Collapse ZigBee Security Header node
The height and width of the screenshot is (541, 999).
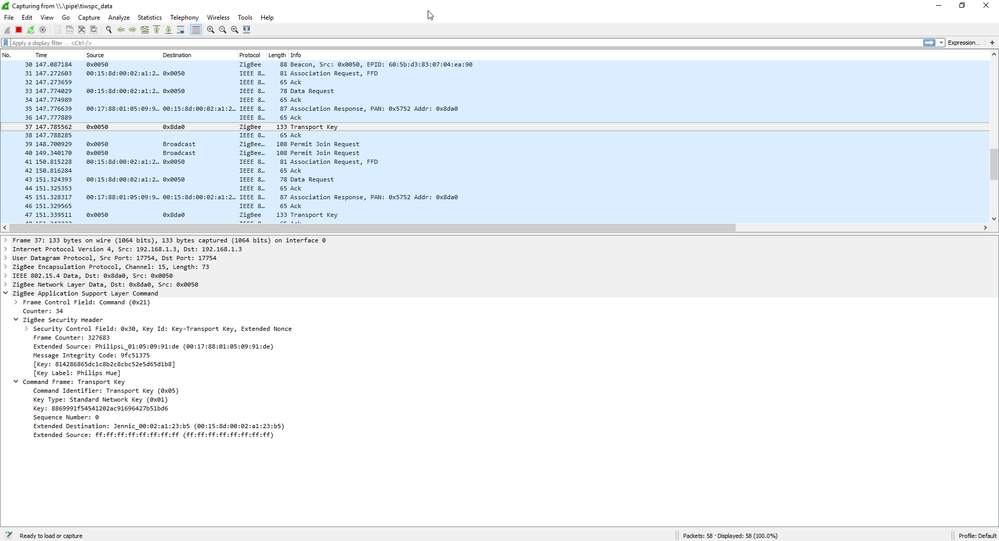pos(16,321)
